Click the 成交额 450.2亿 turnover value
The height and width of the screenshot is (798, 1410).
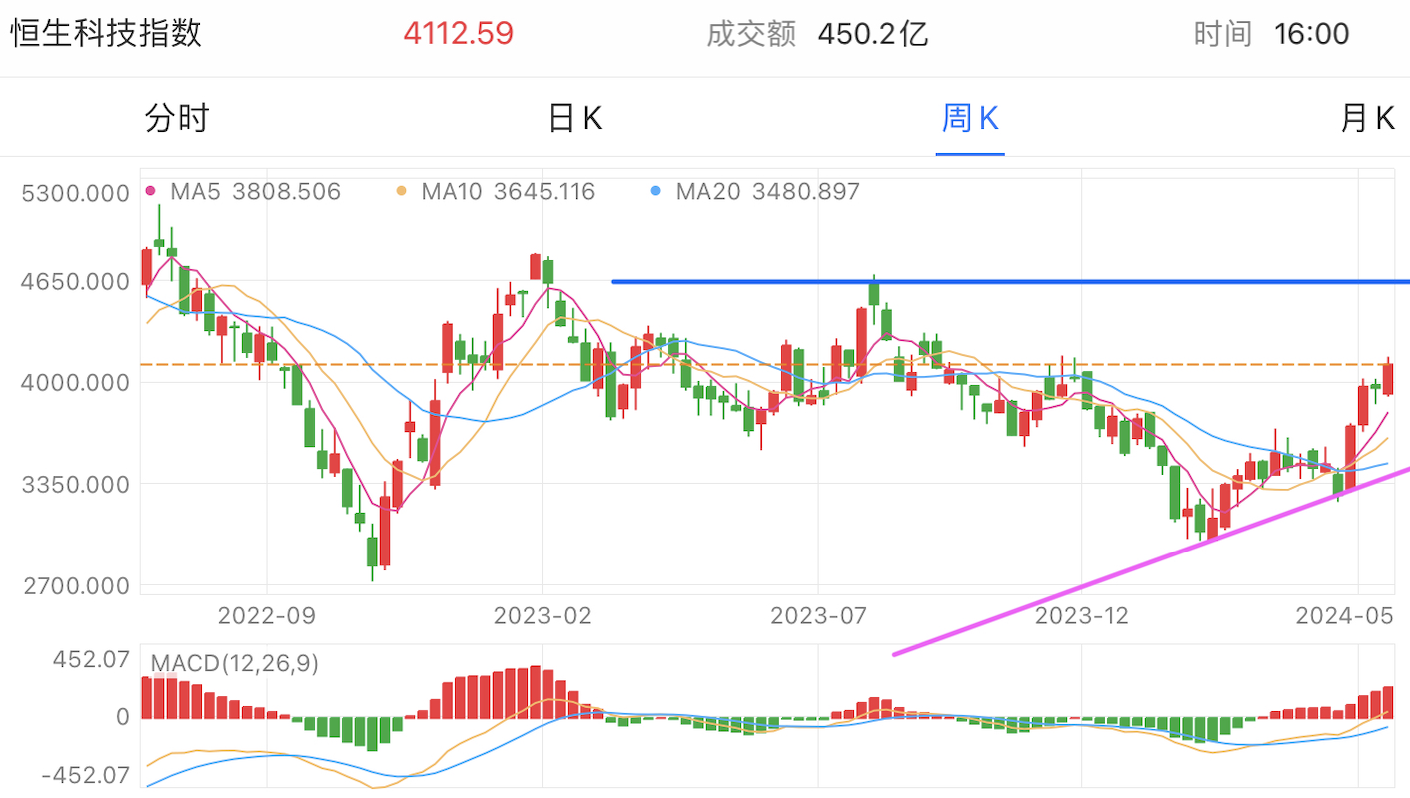[873, 34]
